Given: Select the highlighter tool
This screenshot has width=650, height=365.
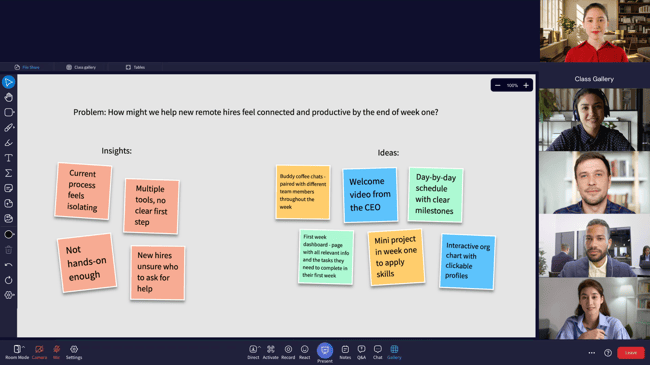Looking at the screenshot, I should [8, 143].
